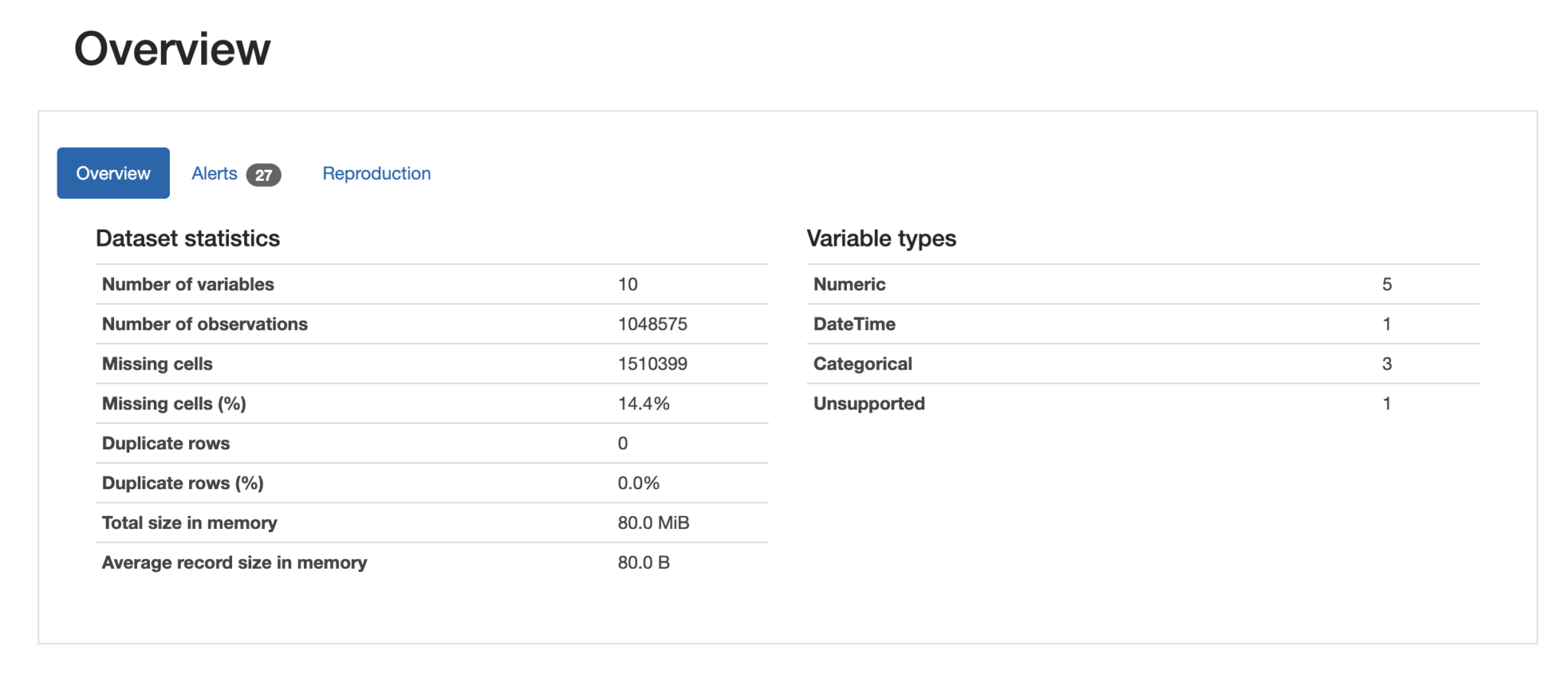This screenshot has width=1568, height=686.
Task: Click the Dataset statistics heading
Action: [188, 239]
